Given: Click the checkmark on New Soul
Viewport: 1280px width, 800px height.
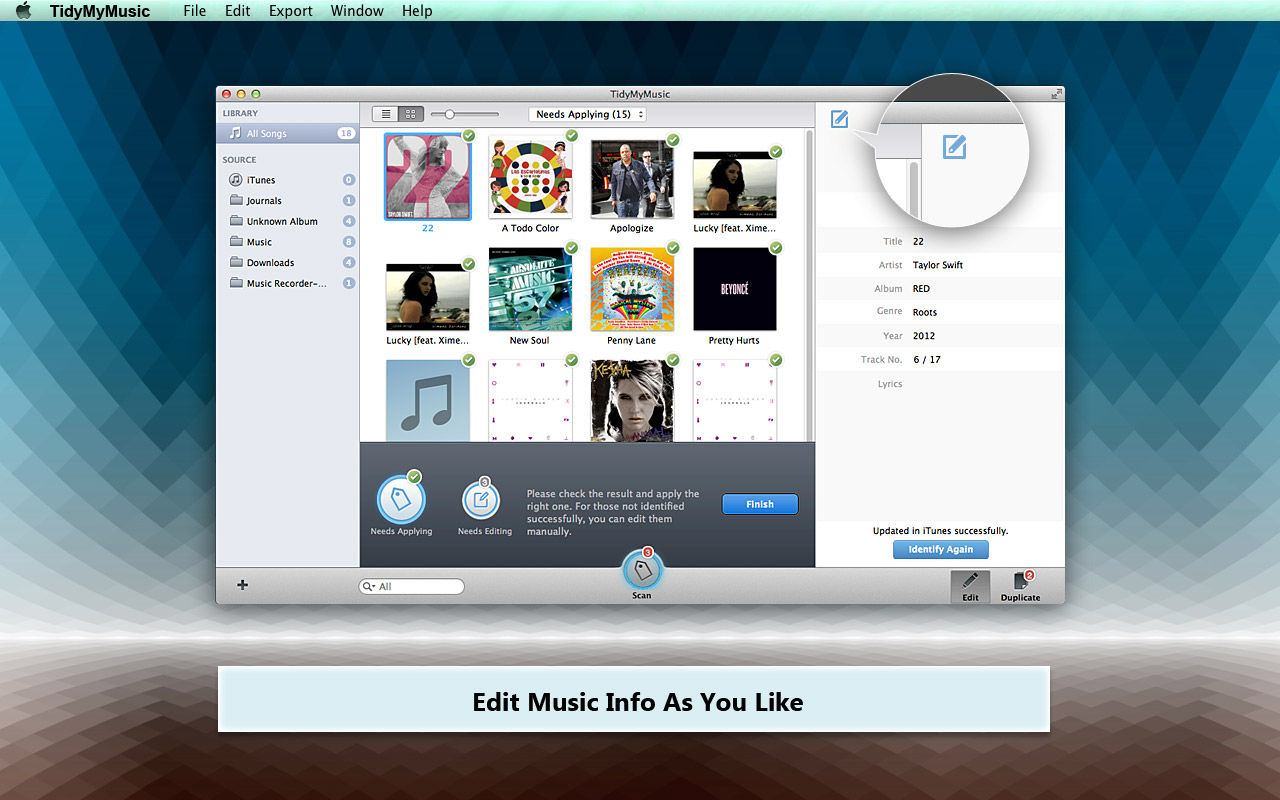Looking at the screenshot, I should pos(572,247).
